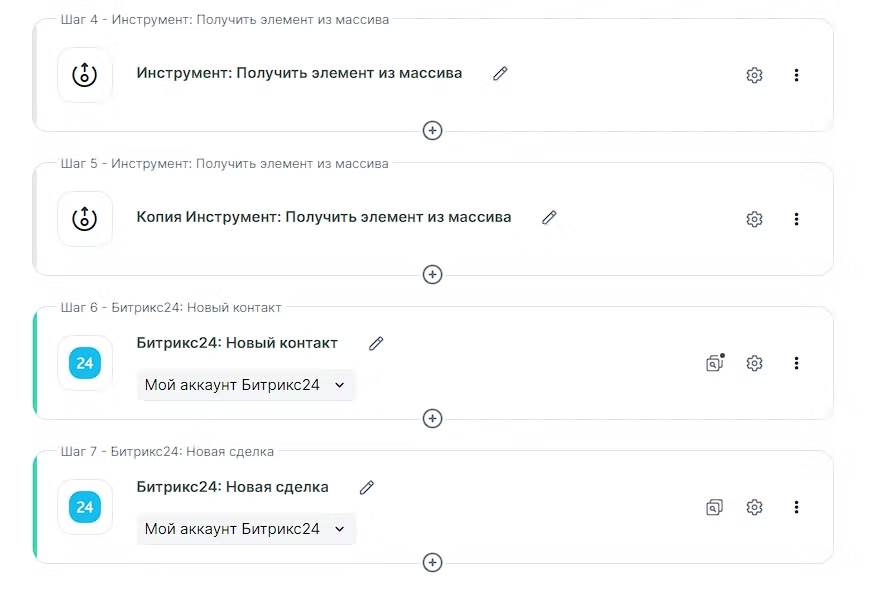Open gear settings for step 4
The image size is (875, 597).
(x=754, y=75)
